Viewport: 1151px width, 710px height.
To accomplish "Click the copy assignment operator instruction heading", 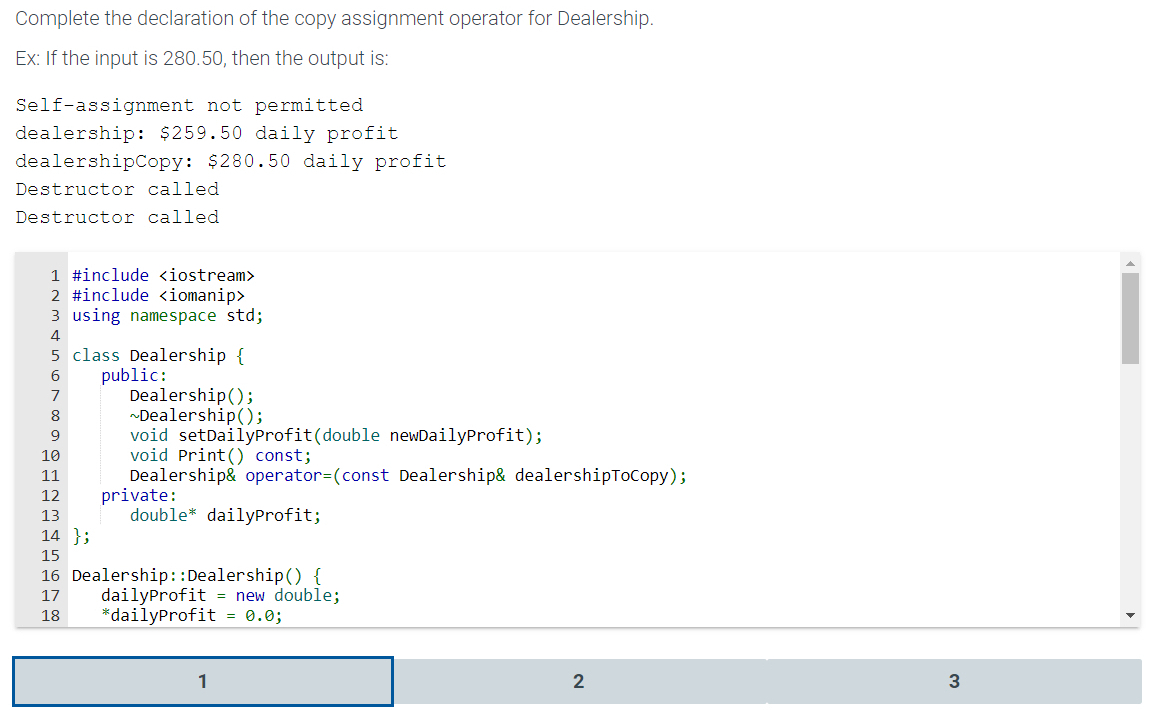I will click(335, 18).
